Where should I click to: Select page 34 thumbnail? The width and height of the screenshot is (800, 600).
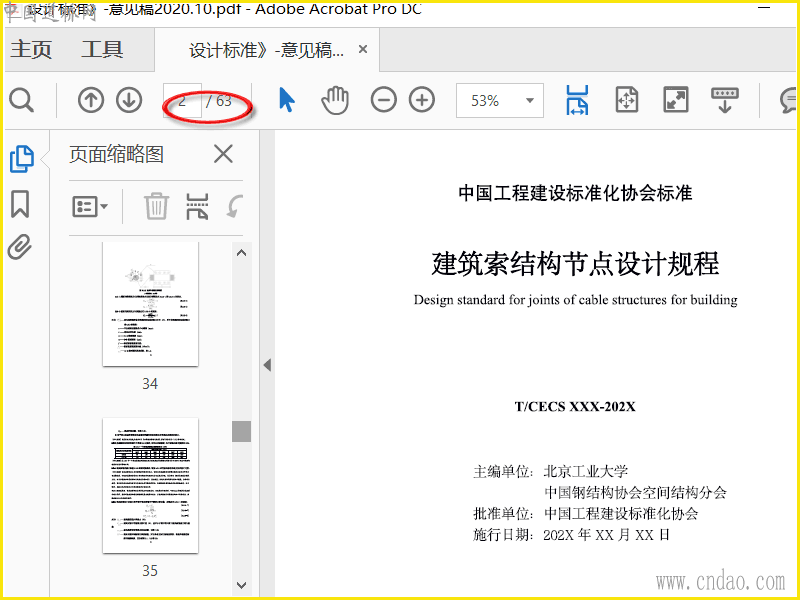(151, 304)
